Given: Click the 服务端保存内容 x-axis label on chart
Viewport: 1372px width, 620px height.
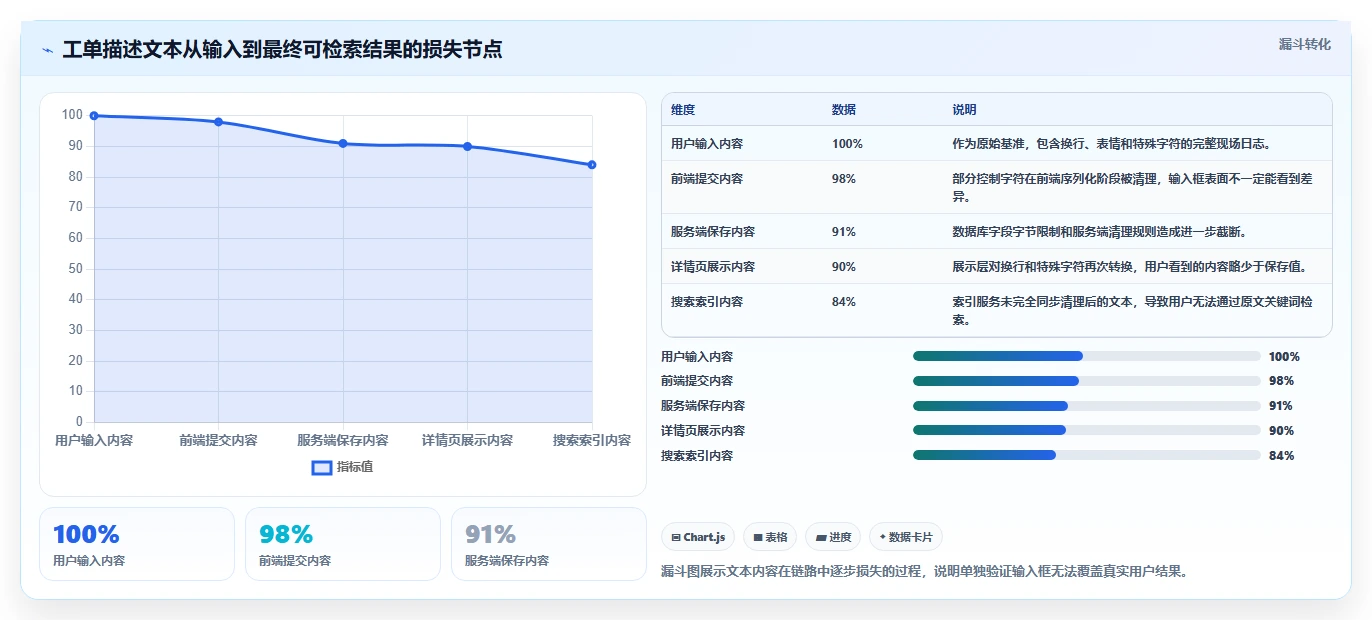Looking at the screenshot, I should pos(343,440).
